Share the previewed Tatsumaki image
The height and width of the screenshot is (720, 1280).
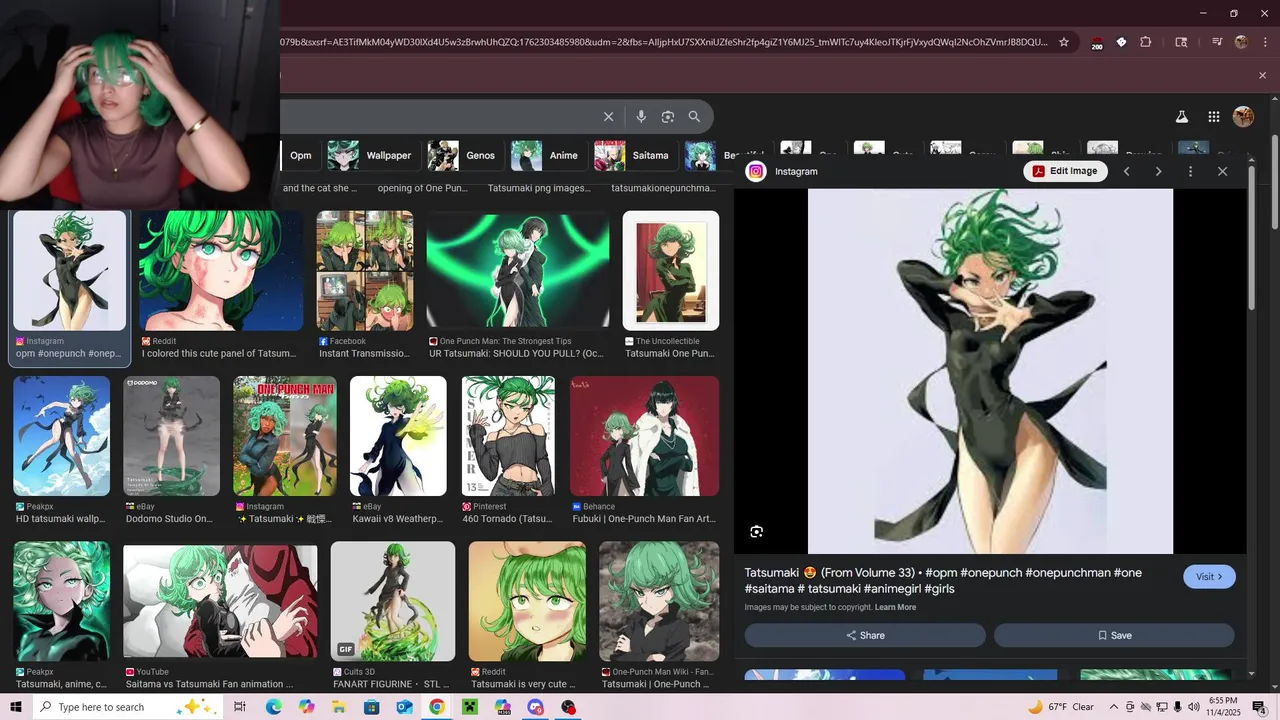(865, 635)
